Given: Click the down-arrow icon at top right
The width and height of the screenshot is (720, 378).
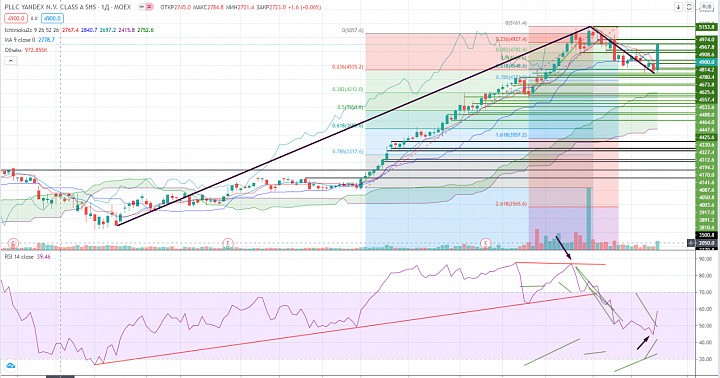Looking at the screenshot, I should click(678, 7).
